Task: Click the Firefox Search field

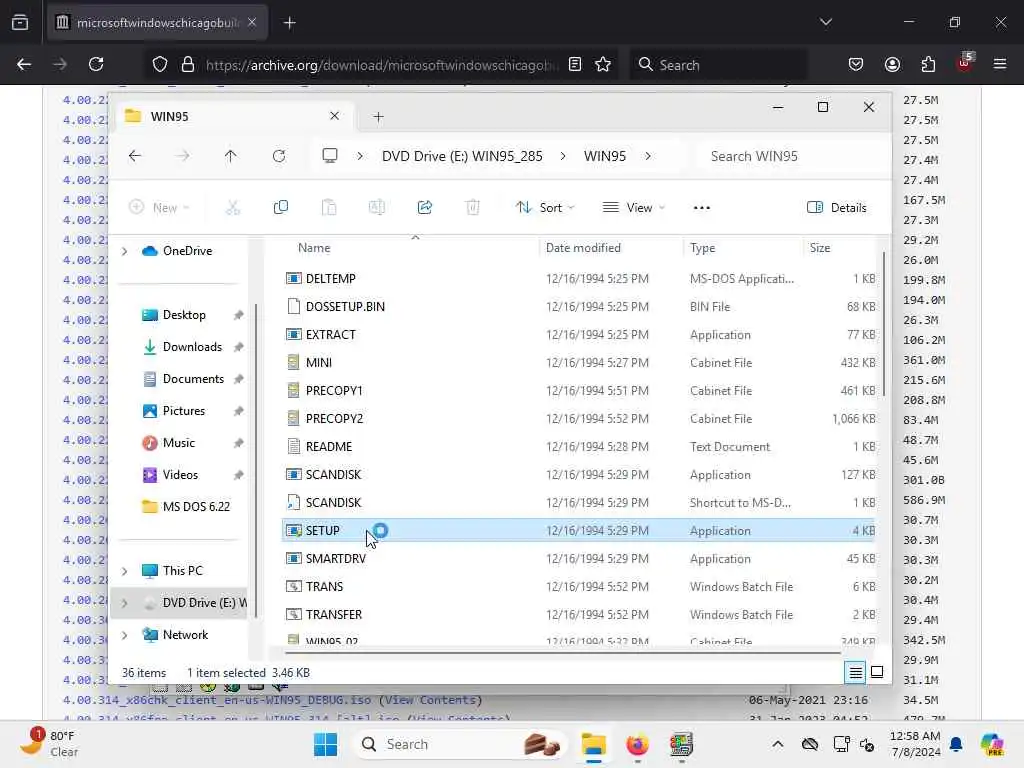Action: tap(717, 65)
